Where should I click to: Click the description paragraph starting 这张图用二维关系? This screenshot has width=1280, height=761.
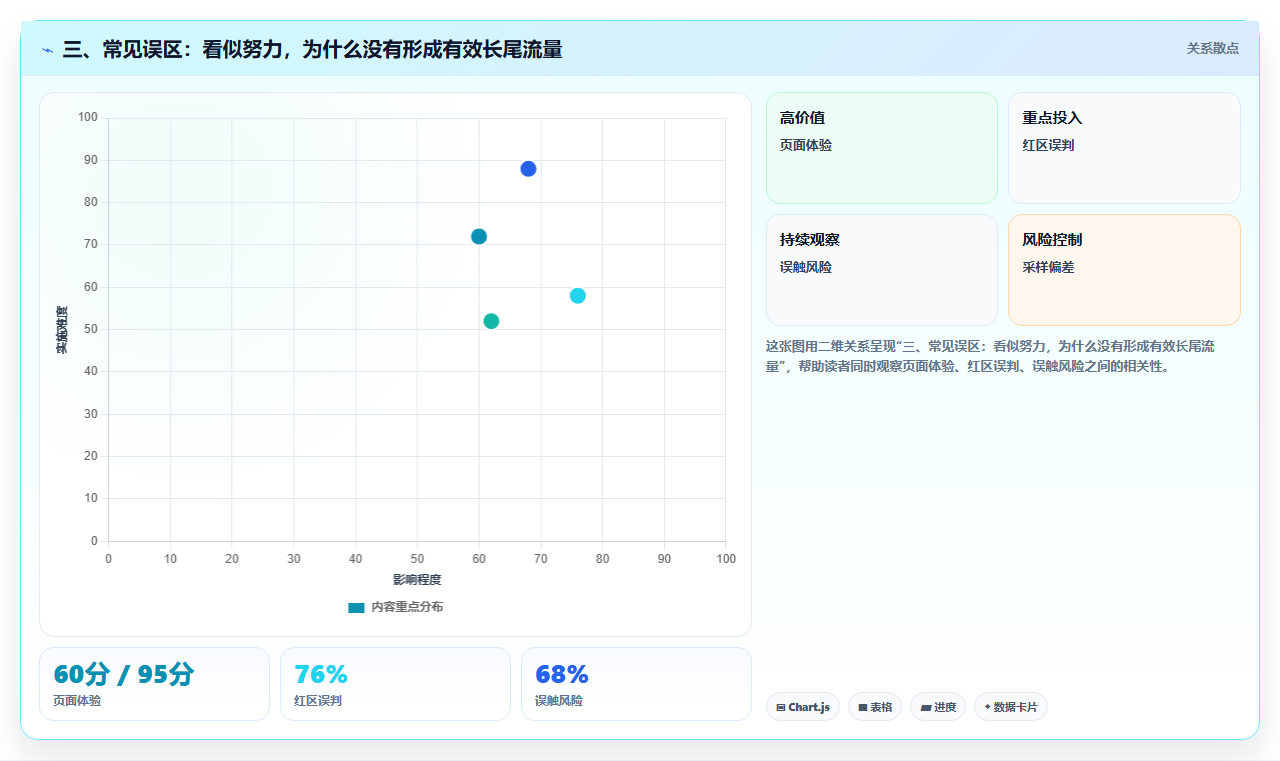coord(991,356)
